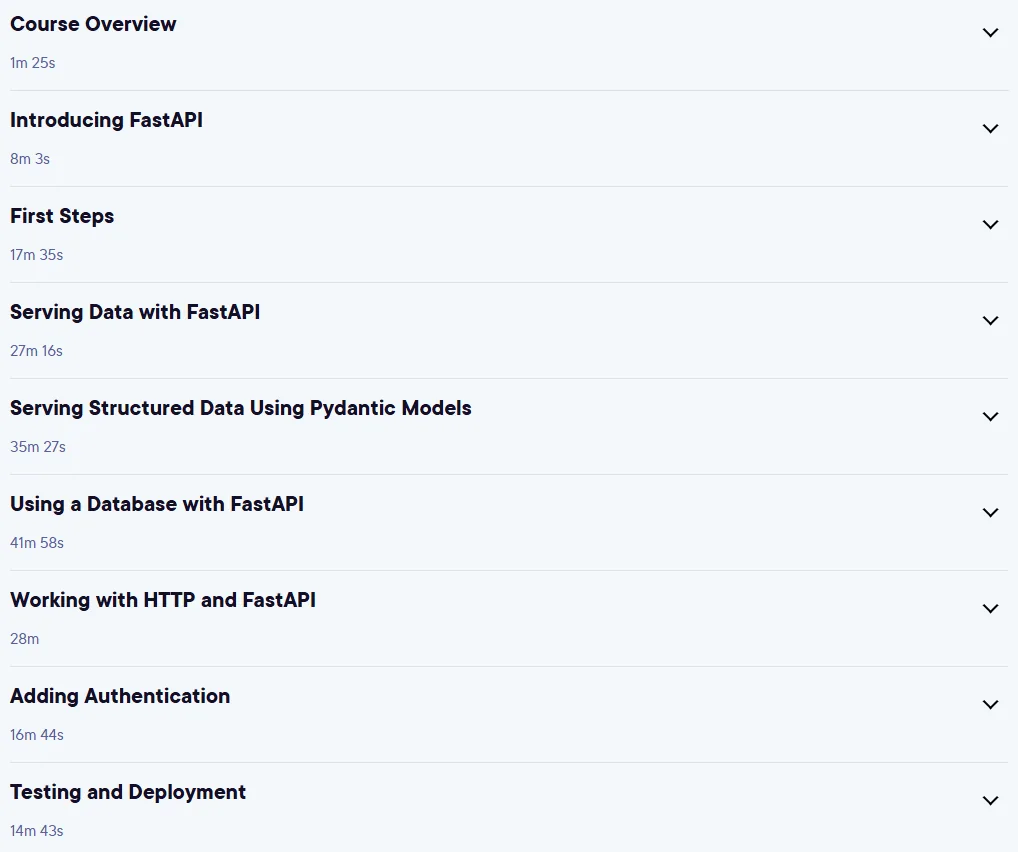
Task: Expand the Adding Authentication chevron
Action: [990, 705]
